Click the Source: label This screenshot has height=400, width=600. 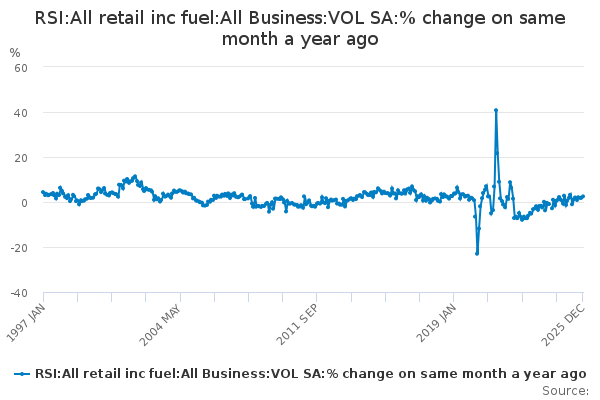[565, 391]
